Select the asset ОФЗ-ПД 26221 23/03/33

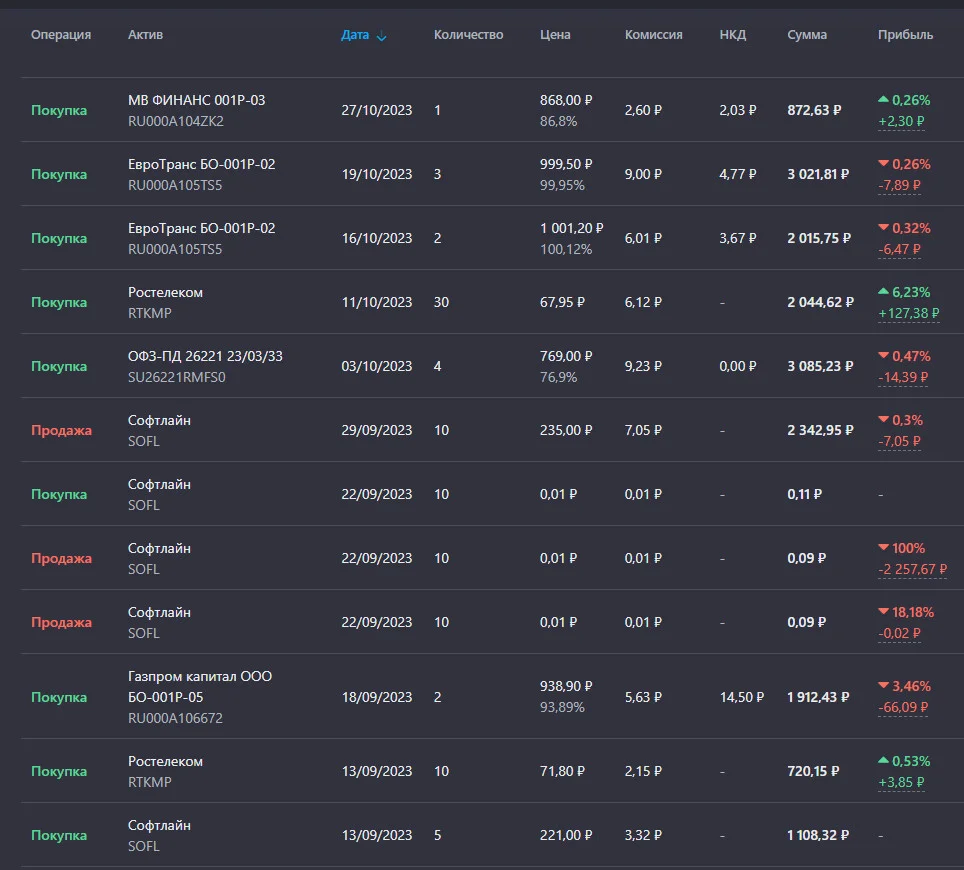click(x=205, y=356)
